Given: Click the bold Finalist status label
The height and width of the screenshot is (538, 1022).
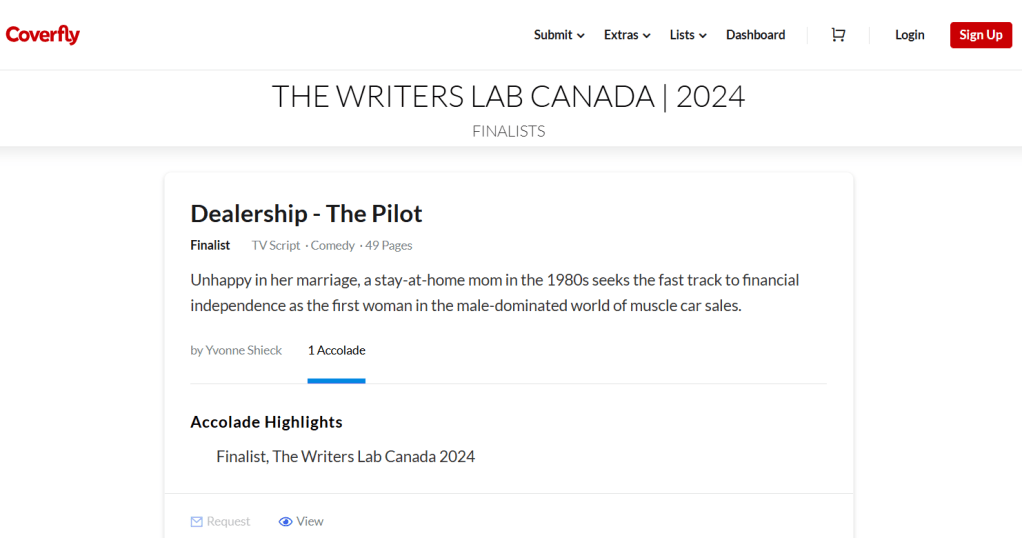Looking at the screenshot, I should 210,246.
